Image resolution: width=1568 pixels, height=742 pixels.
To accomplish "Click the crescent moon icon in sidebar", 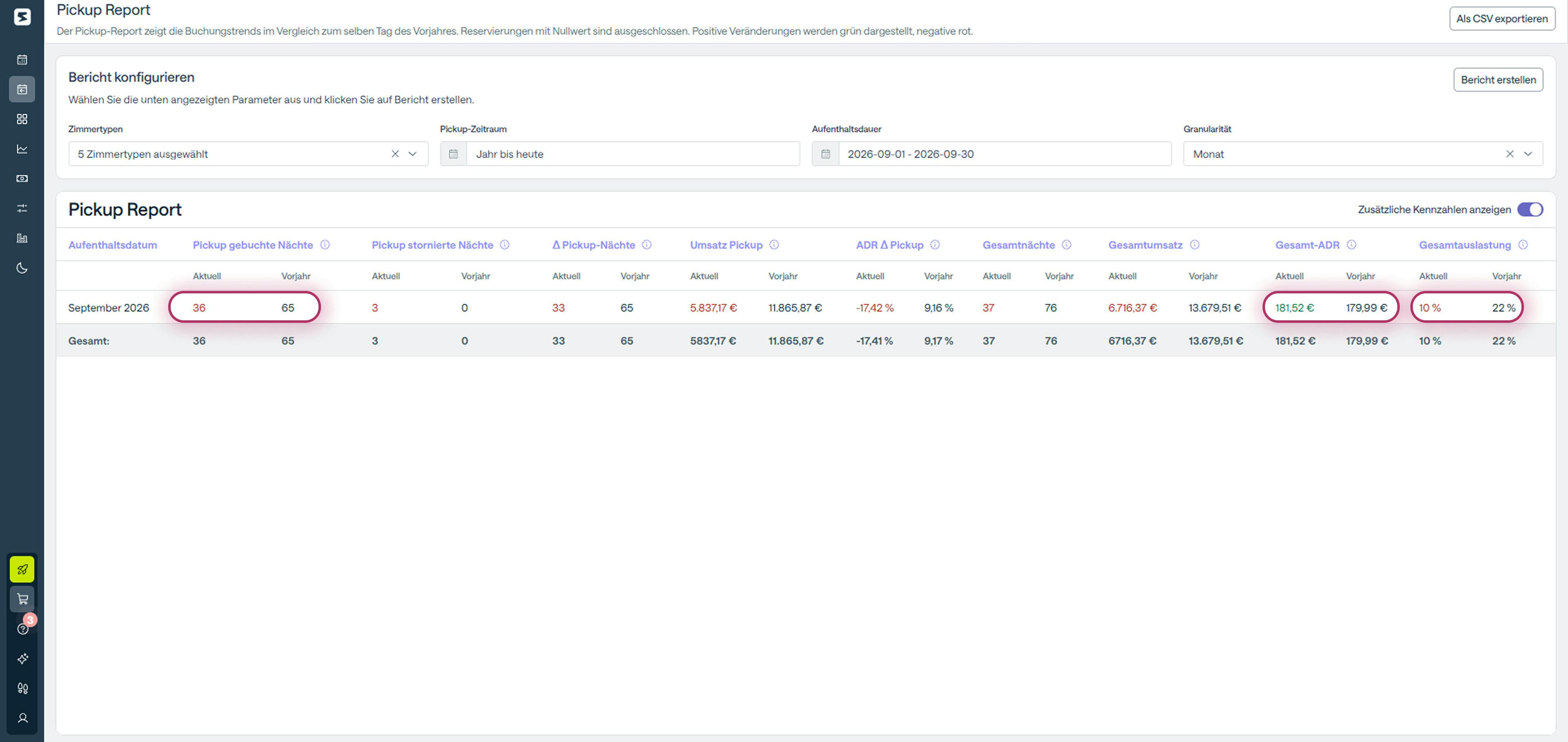I will click(x=22, y=268).
